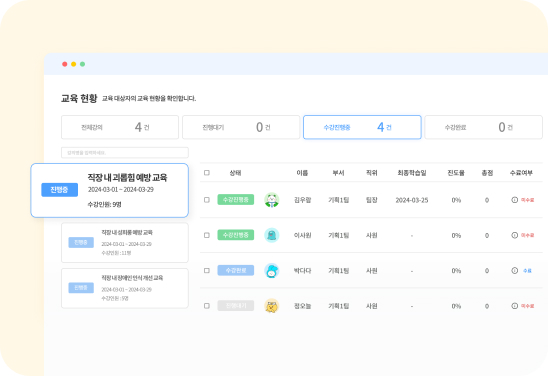
Task: Click the 2024-03-01 ~ 2024-03-29 date on the 괴롭힘 card
Action: point(121,189)
